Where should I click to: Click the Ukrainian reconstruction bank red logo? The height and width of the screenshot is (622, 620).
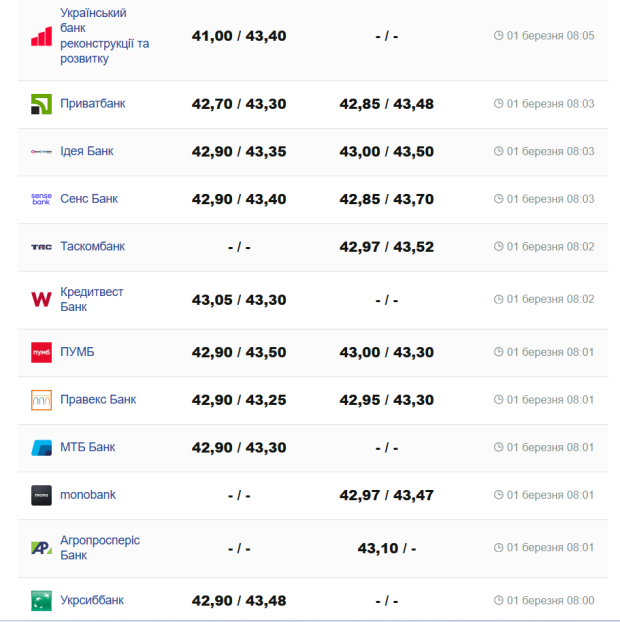click(41, 37)
